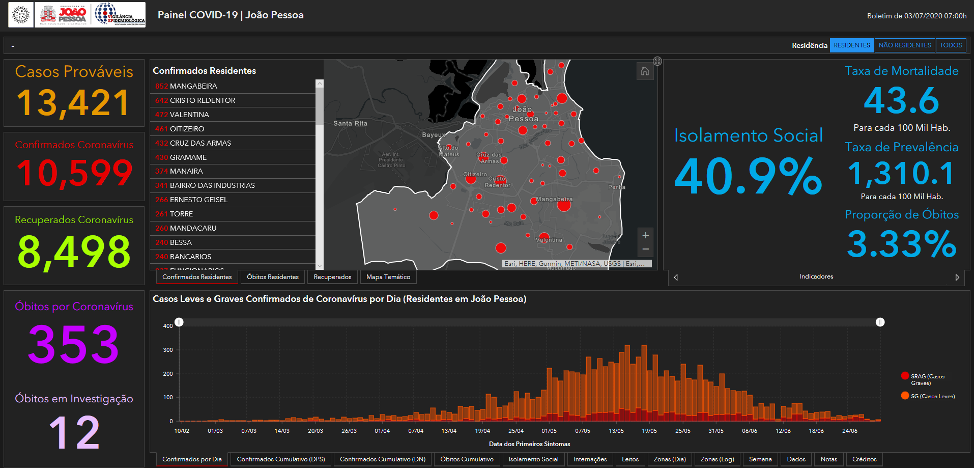Select the Todos residence filter
974x468 pixels.
pos(950,45)
